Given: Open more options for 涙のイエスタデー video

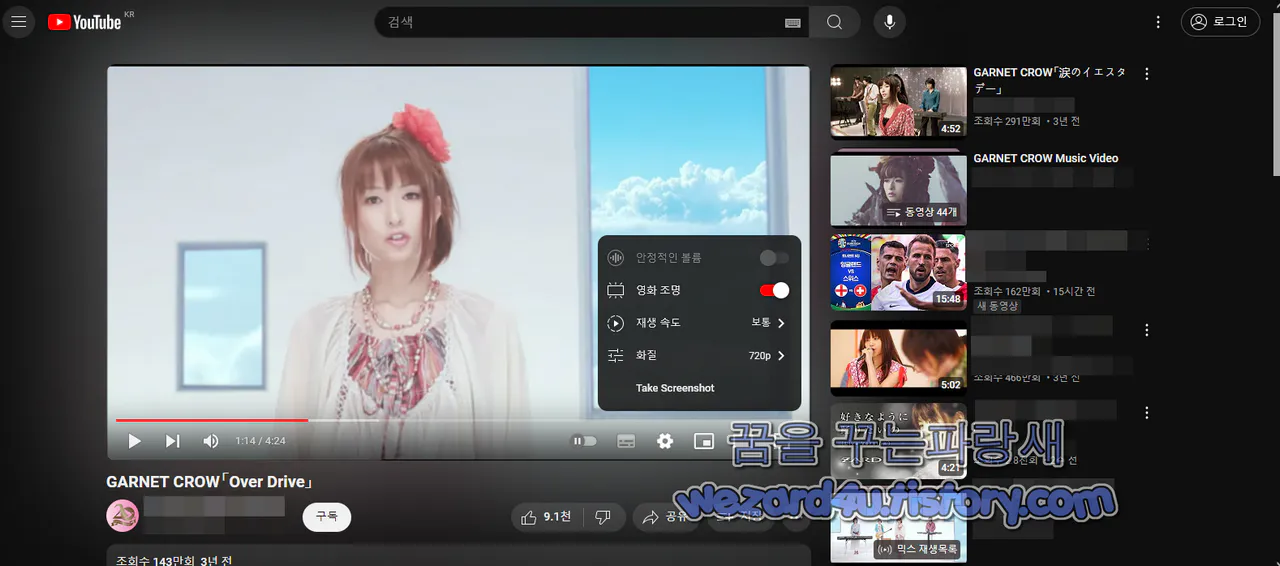Looking at the screenshot, I should pos(1147,74).
